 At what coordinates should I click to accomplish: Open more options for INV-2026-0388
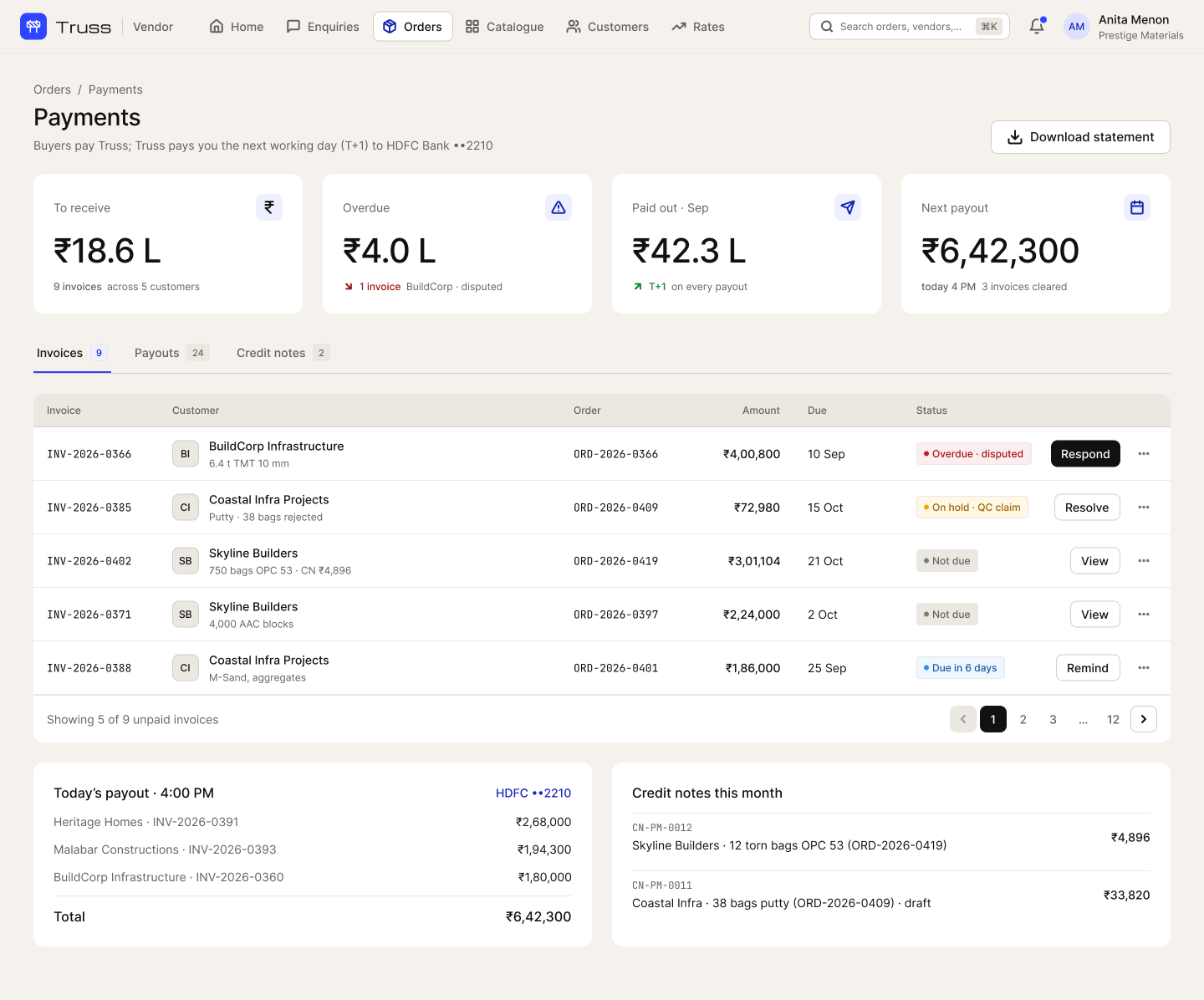coord(1144,668)
